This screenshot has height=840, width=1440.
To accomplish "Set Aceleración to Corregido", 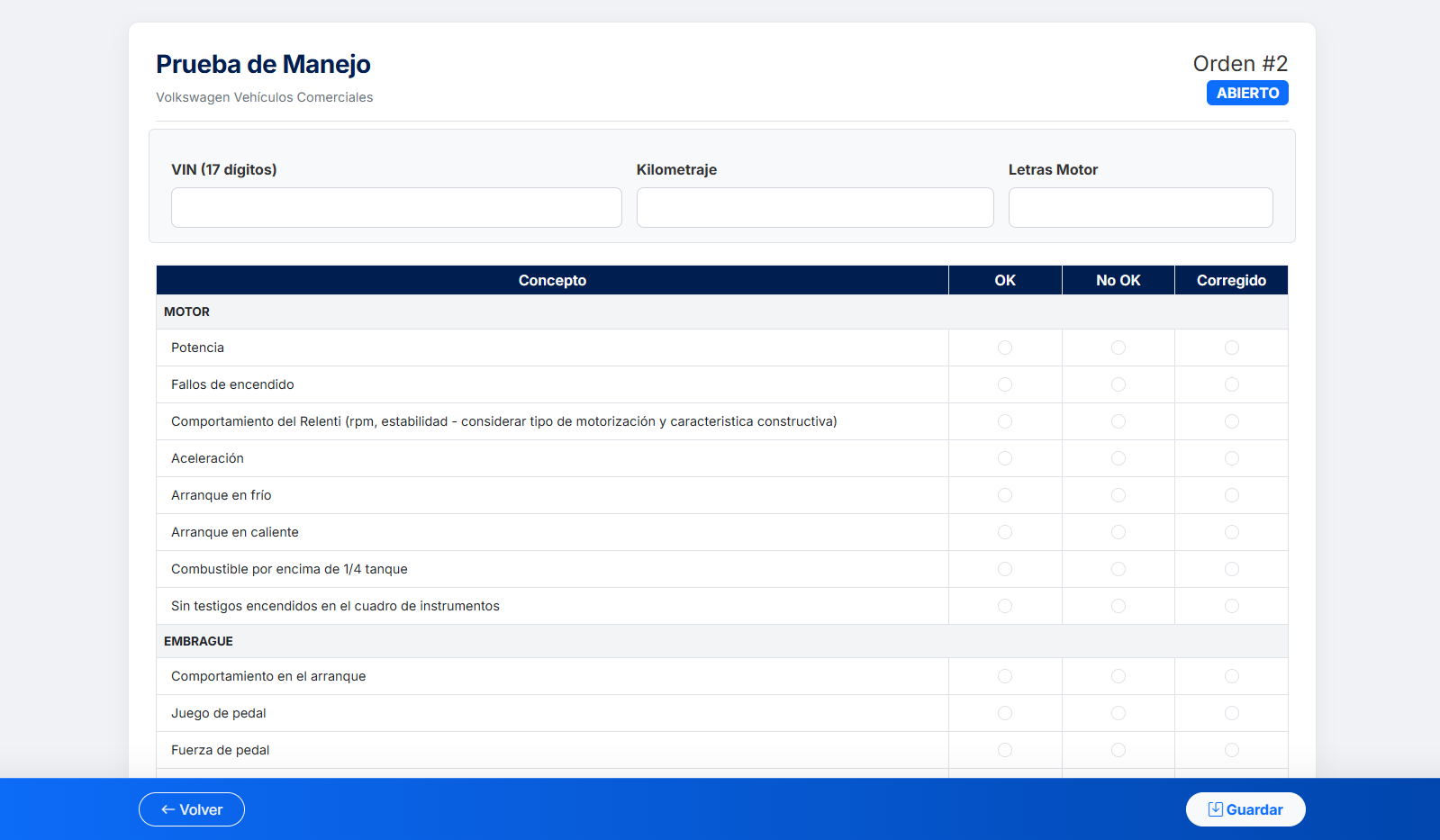I will [1231, 458].
